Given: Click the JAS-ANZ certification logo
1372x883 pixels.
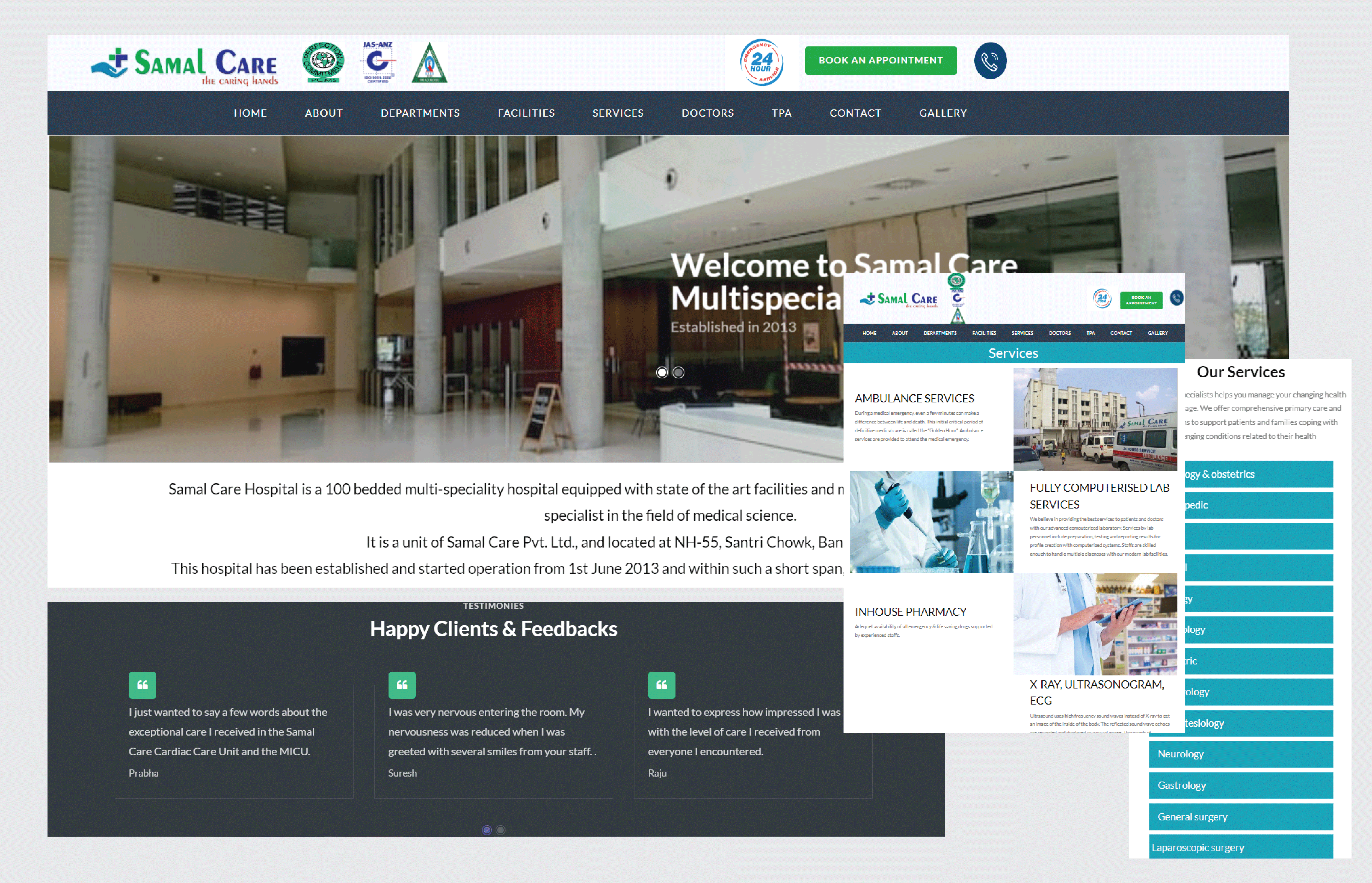Looking at the screenshot, I should [378, 62].
